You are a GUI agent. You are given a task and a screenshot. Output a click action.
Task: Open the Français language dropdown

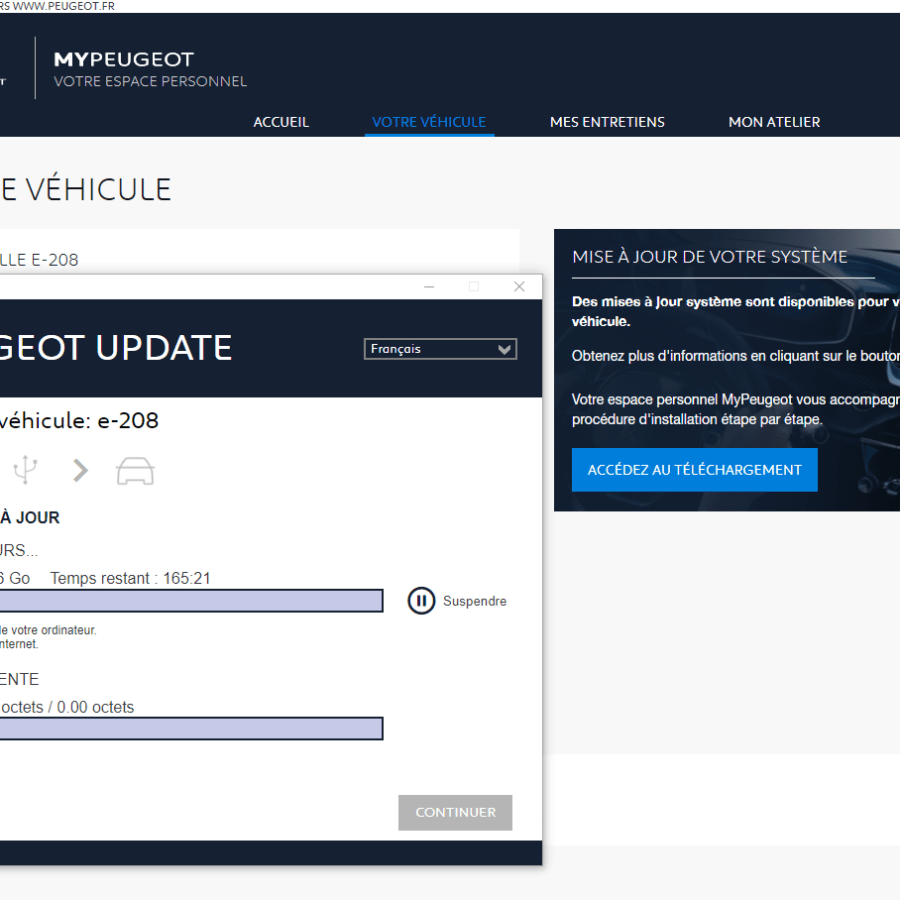(440, 349)
